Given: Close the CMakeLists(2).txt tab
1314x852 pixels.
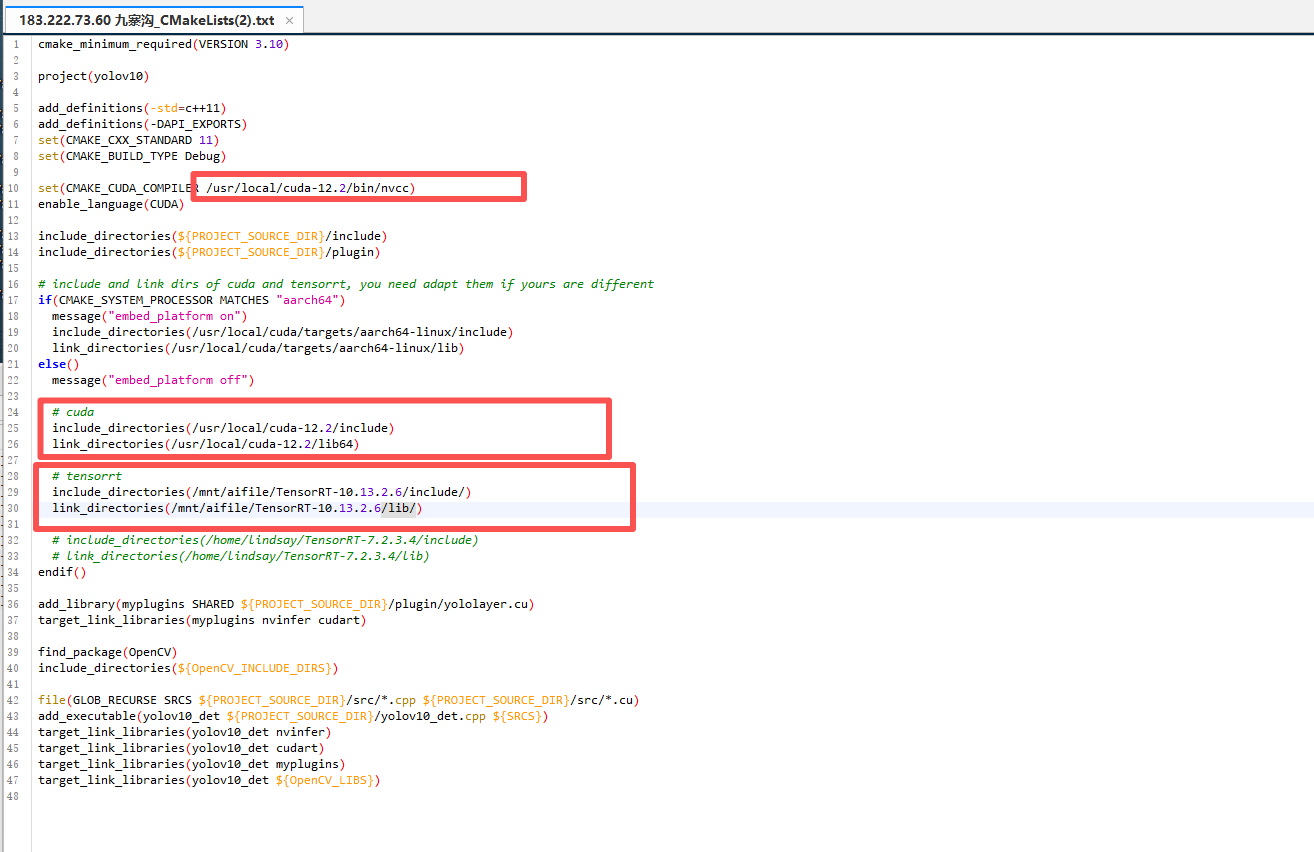Looking at the screenshot, I should pos(289,21).
